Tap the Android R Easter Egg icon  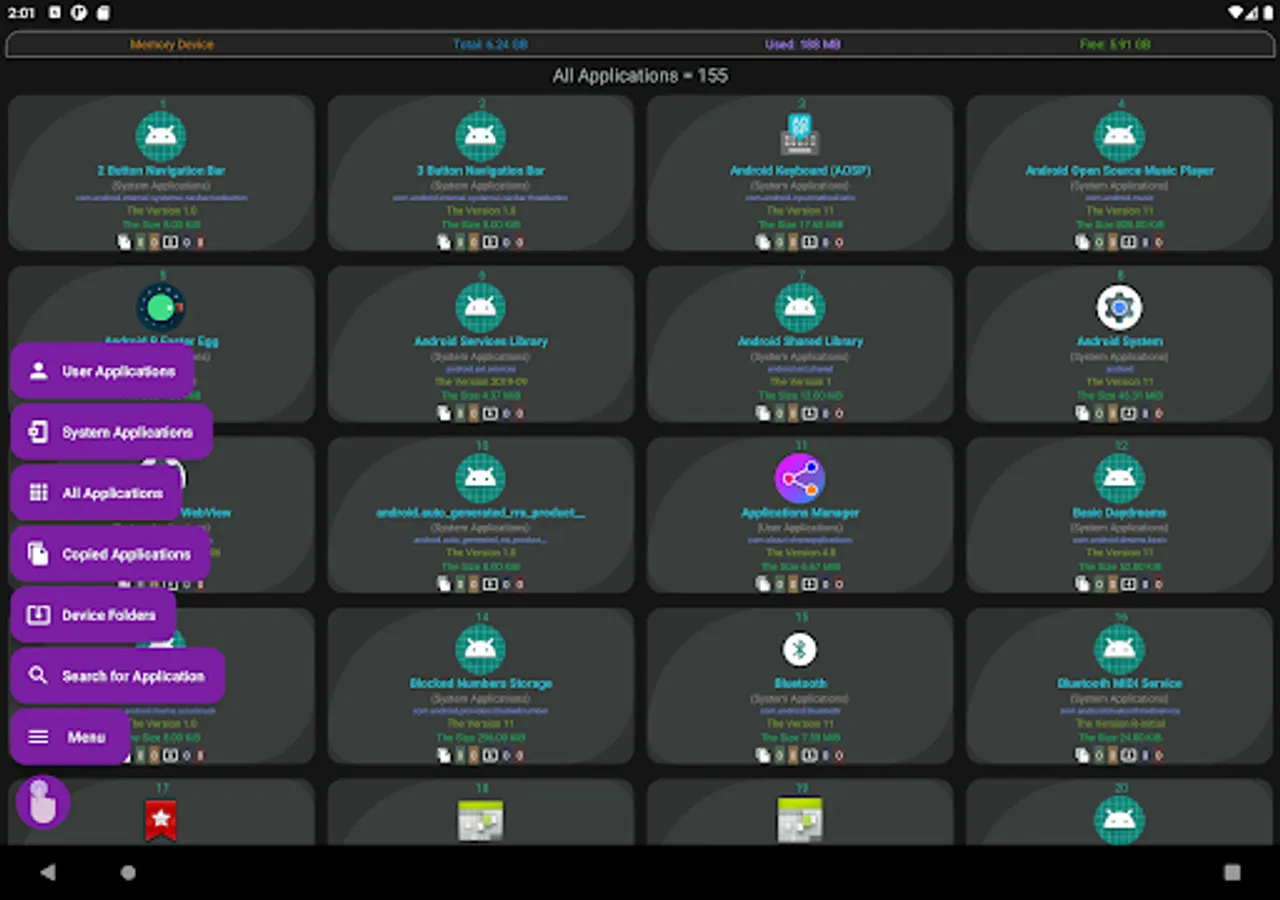[161, 307]
